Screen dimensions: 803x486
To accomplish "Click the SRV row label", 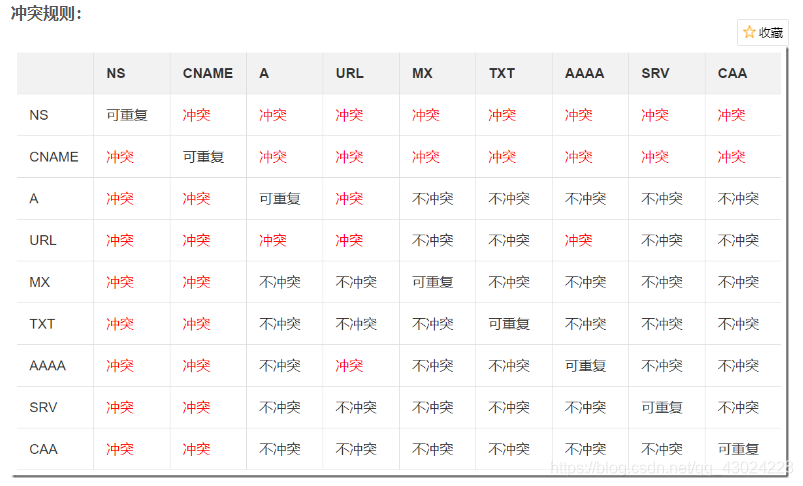I will click(43, 407).
